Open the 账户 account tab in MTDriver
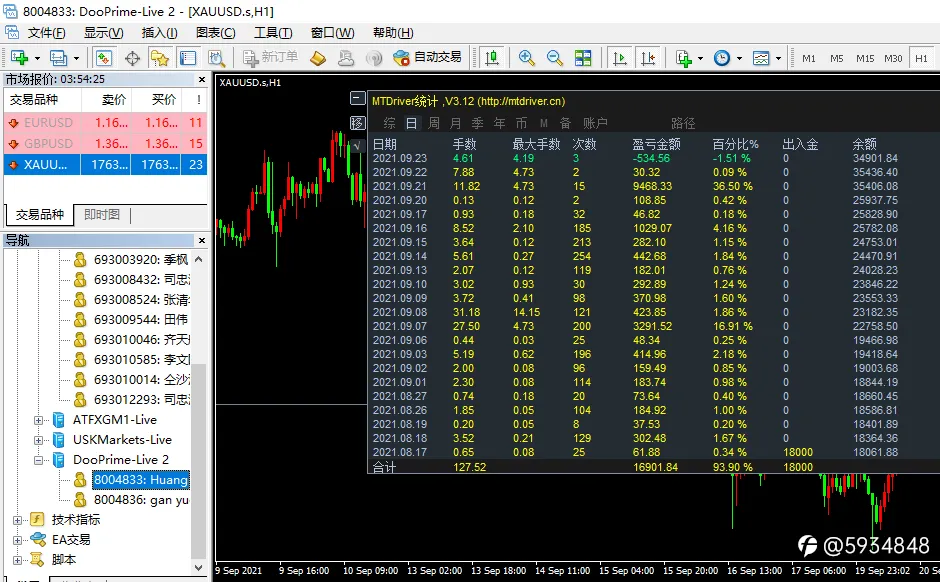Screen dimensions: 940x582 tap(595, 123)
